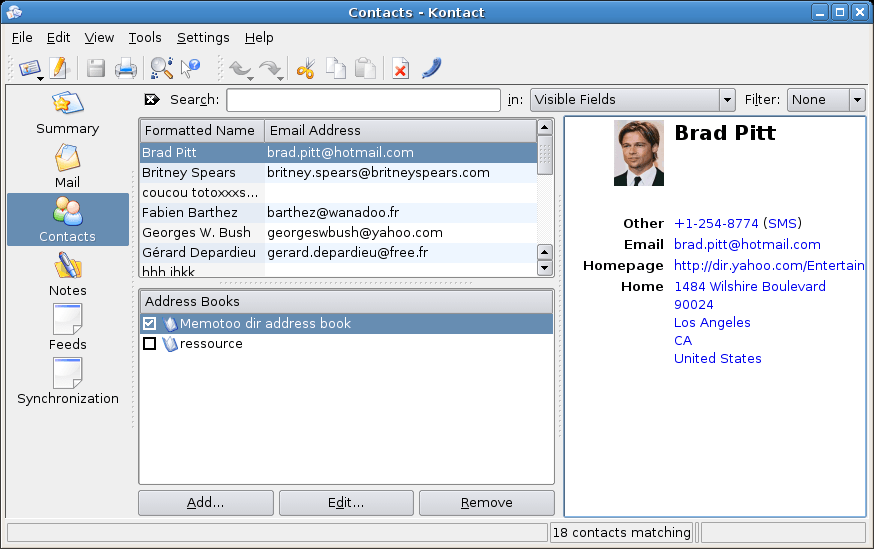Click the 18 contacts matching status text
874x549 pixels.
tap(621, 533)
